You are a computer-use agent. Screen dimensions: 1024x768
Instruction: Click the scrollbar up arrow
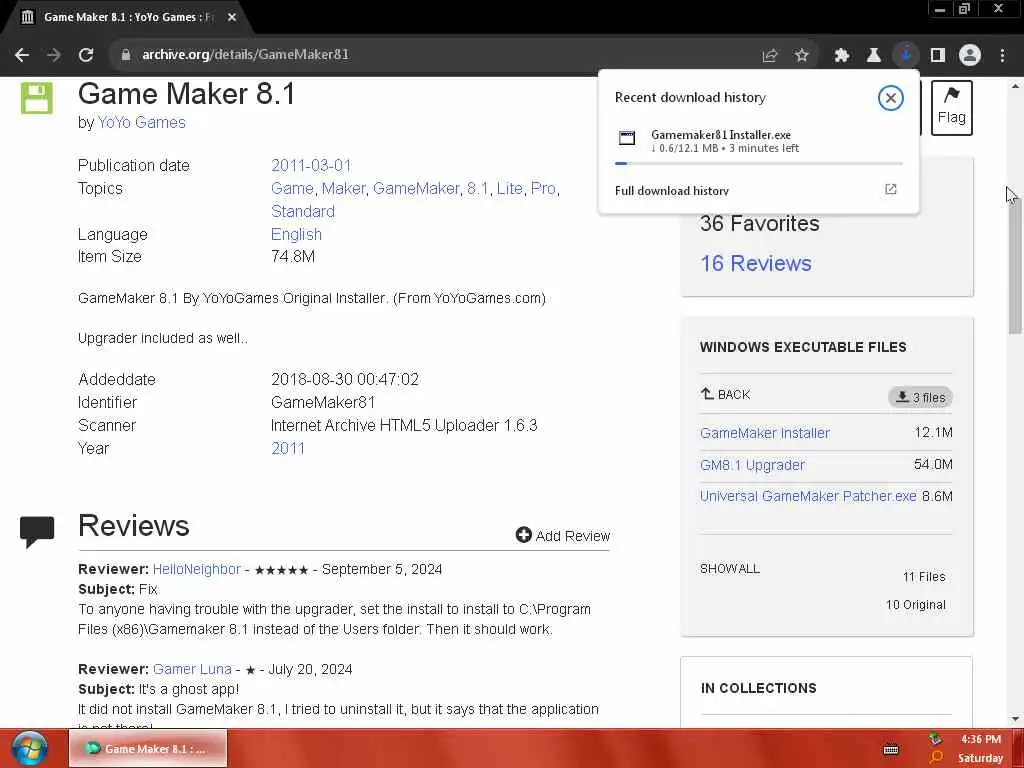click(x=1014, y=86)
